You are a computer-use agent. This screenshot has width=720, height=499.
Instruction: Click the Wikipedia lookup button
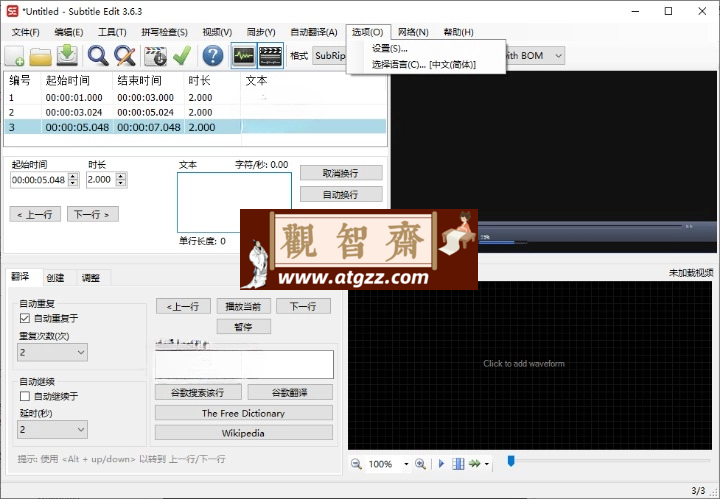pos(243,433)
